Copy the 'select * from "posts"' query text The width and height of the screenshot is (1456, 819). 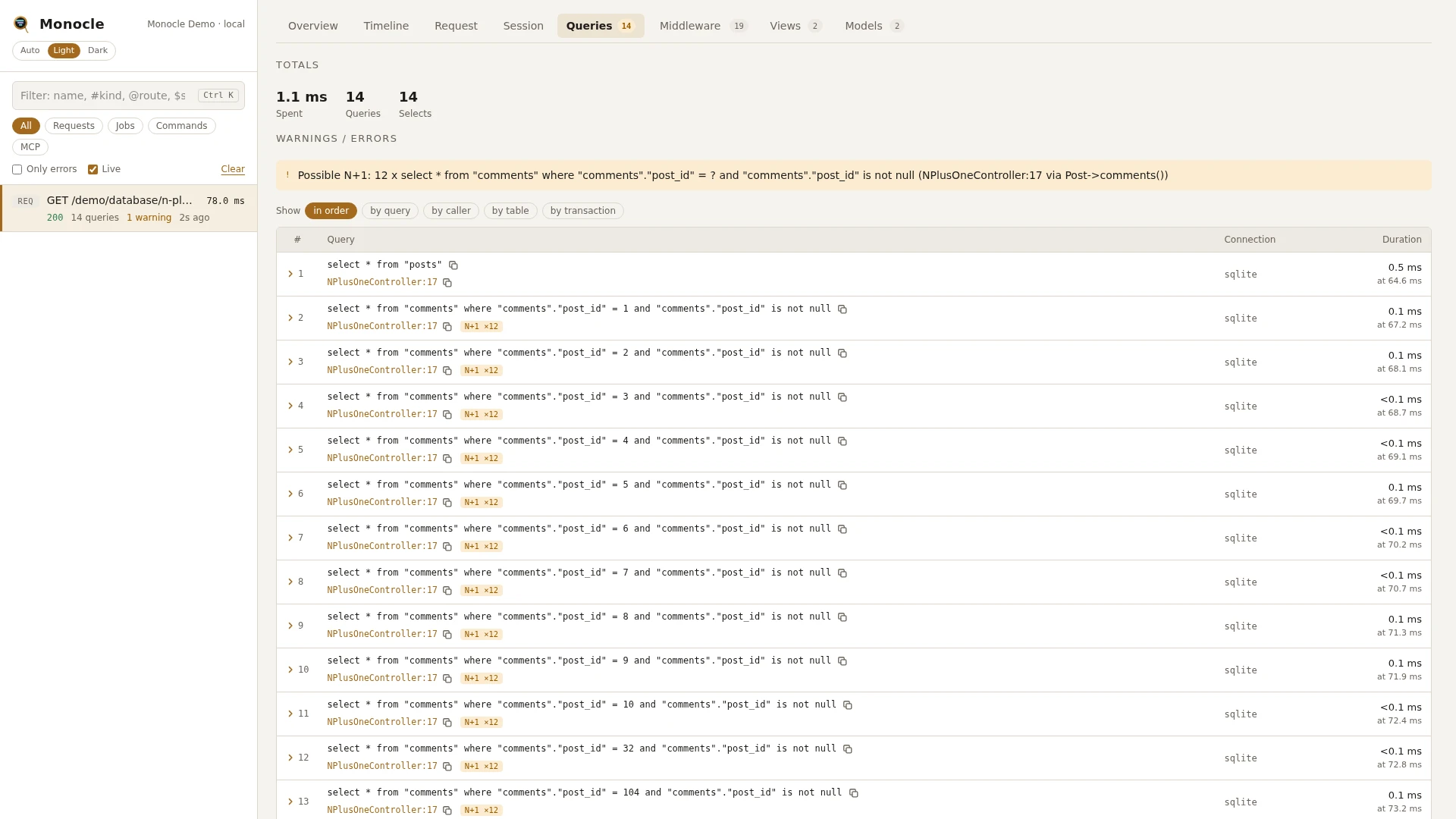tap(453, 265)
